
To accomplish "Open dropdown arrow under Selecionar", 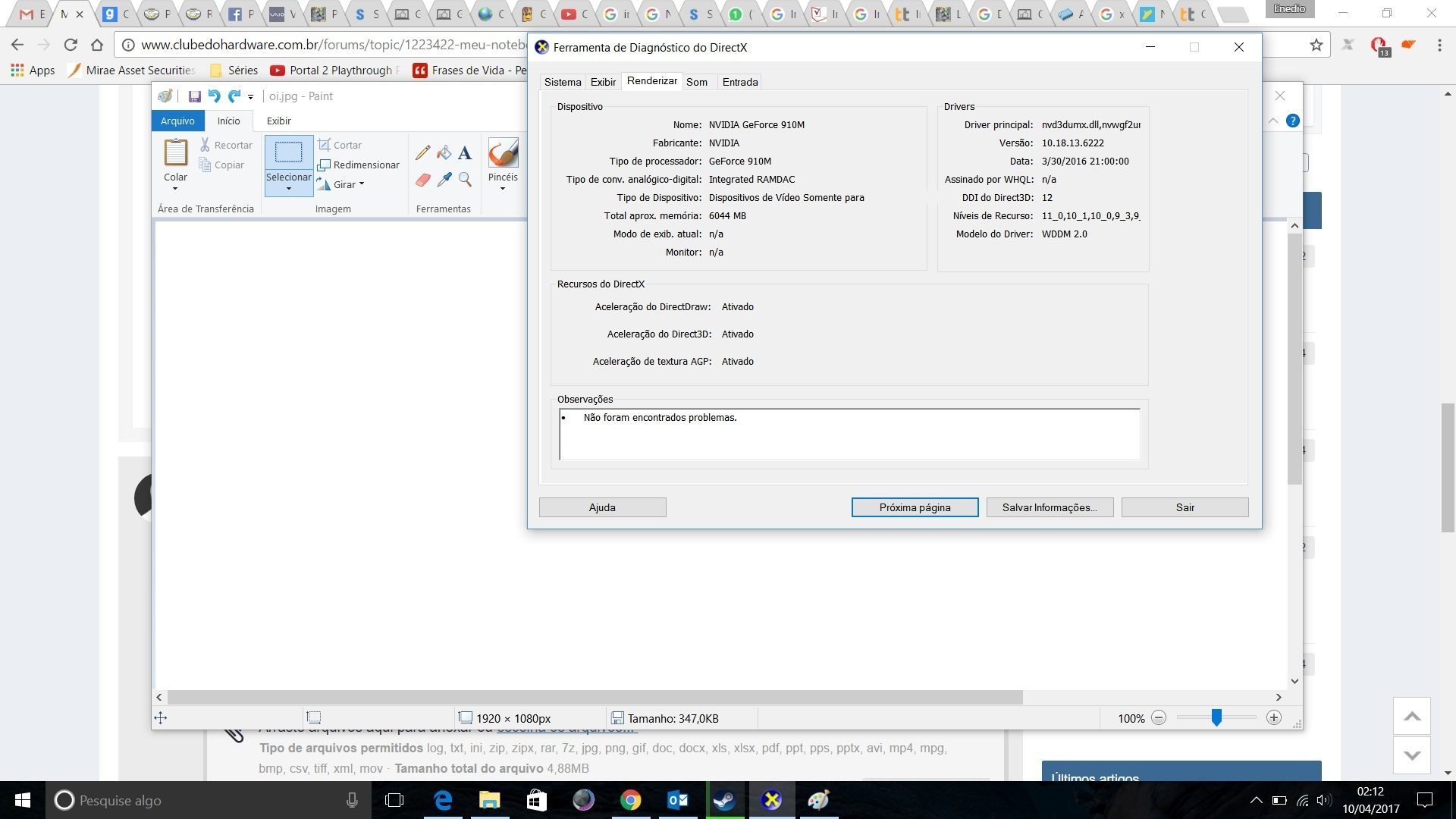I will coord(288,189).
